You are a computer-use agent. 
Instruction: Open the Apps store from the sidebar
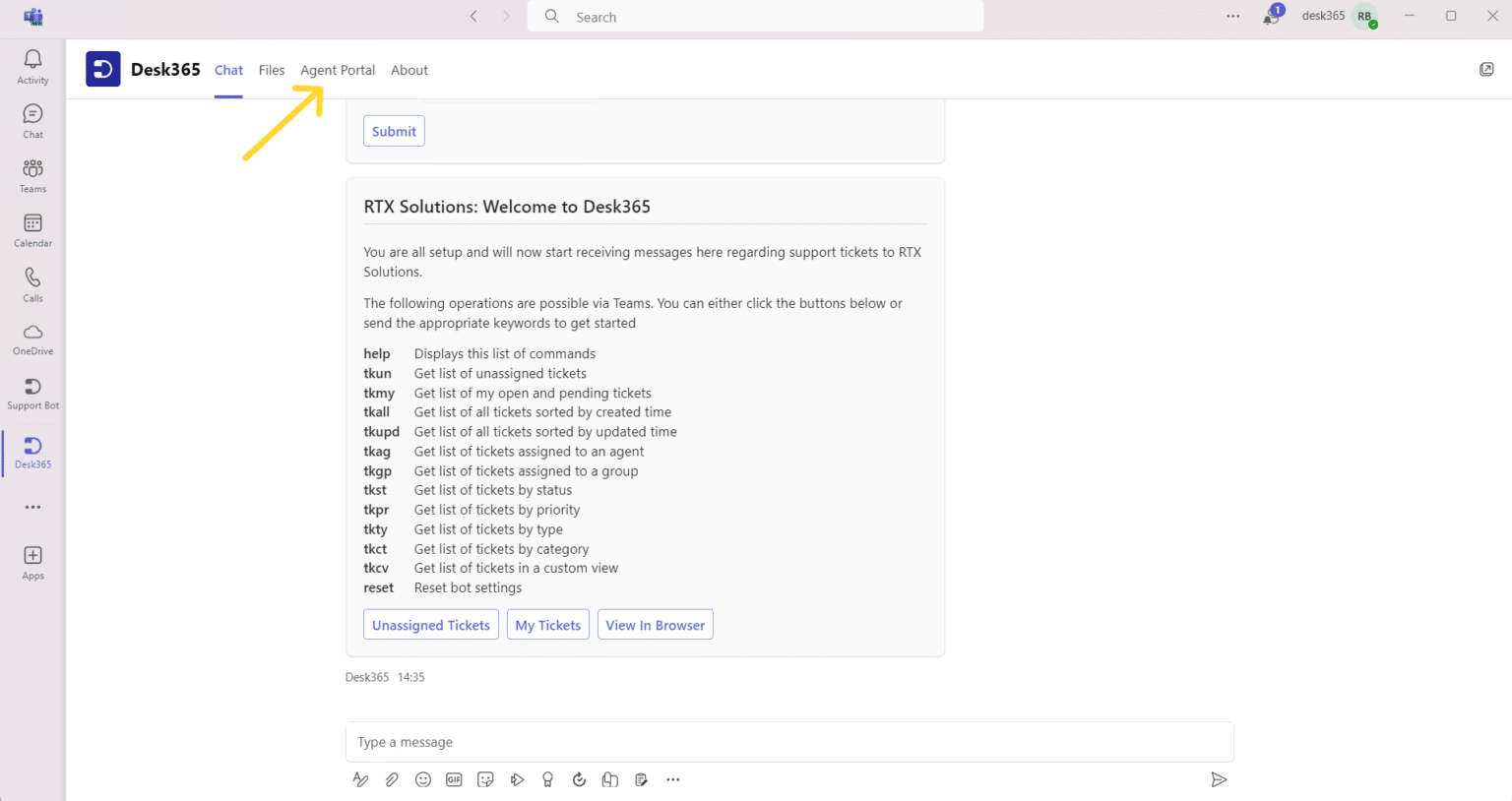[32, 561]
